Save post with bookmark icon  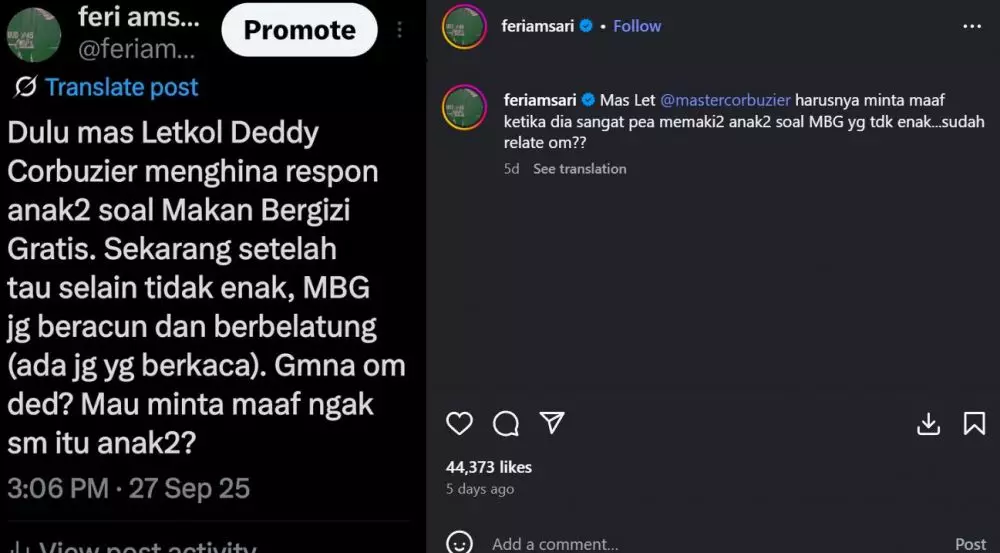tap(974, 424)
